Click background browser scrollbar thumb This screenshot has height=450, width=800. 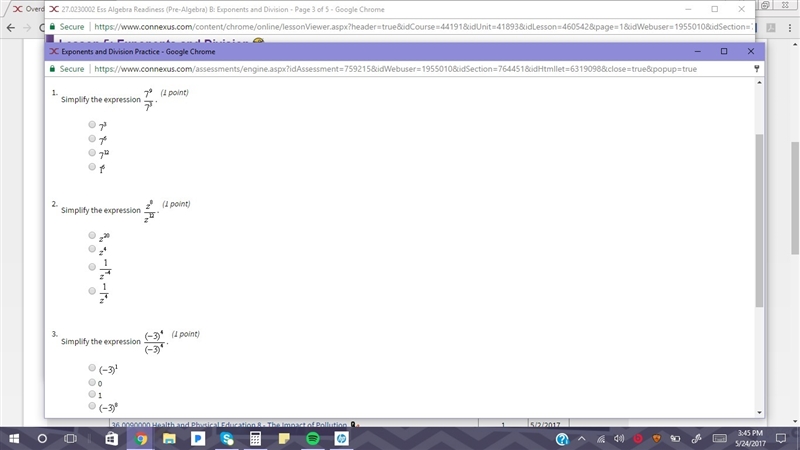[795, 197]
